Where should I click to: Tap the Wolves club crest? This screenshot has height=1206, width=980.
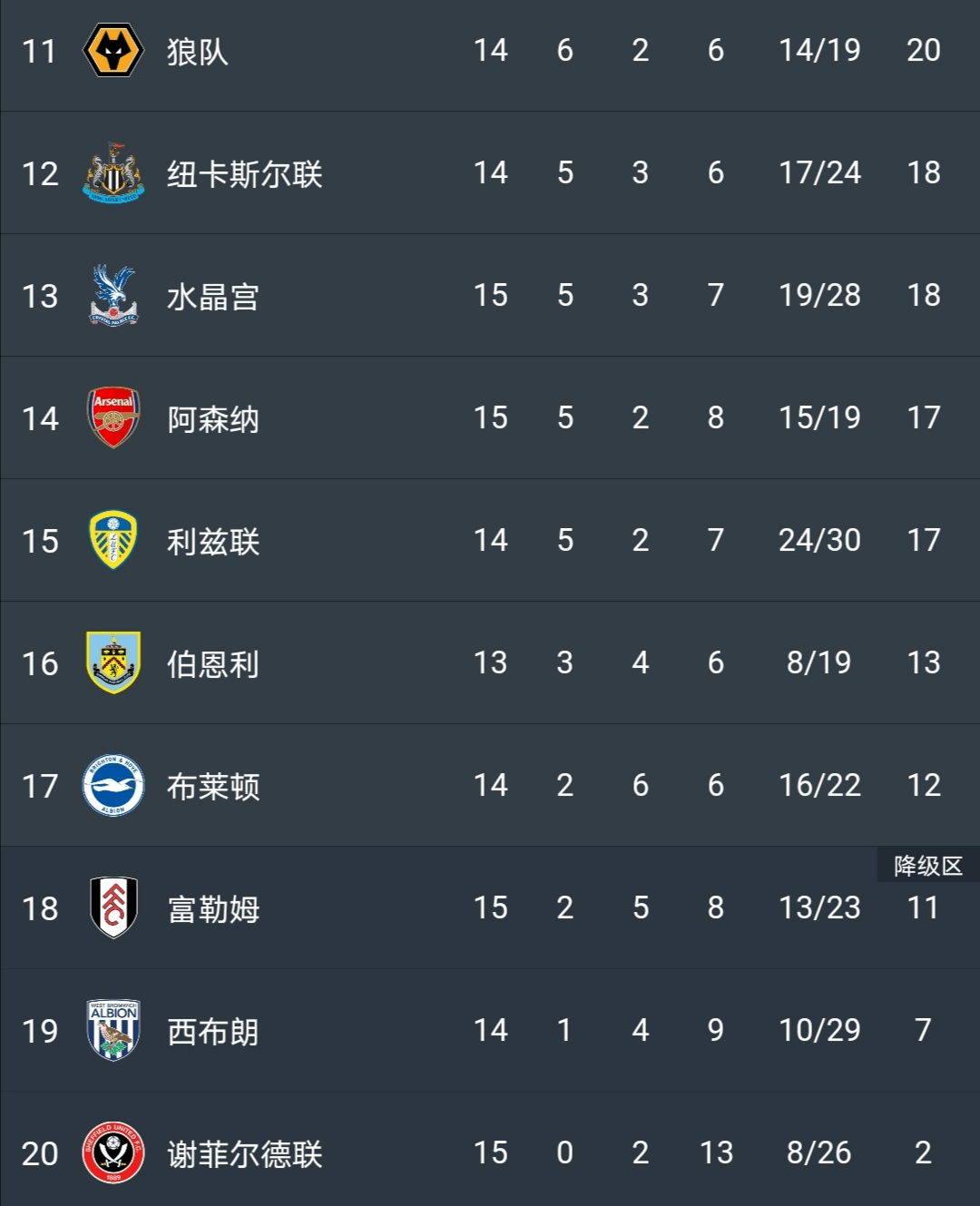[x=113, y=51]
